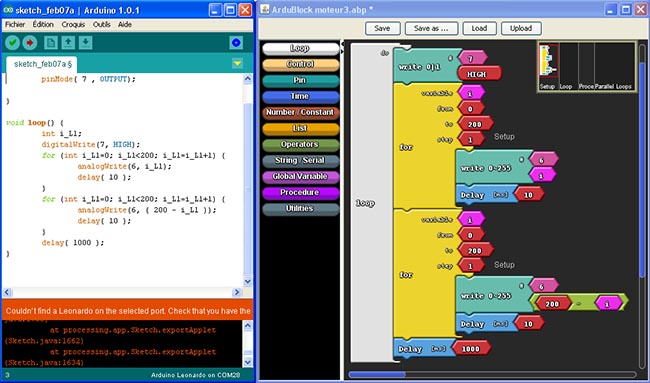
Task: Click the Upload arrow icon in Arduino toolbar
Action: [x=29, y=42]
